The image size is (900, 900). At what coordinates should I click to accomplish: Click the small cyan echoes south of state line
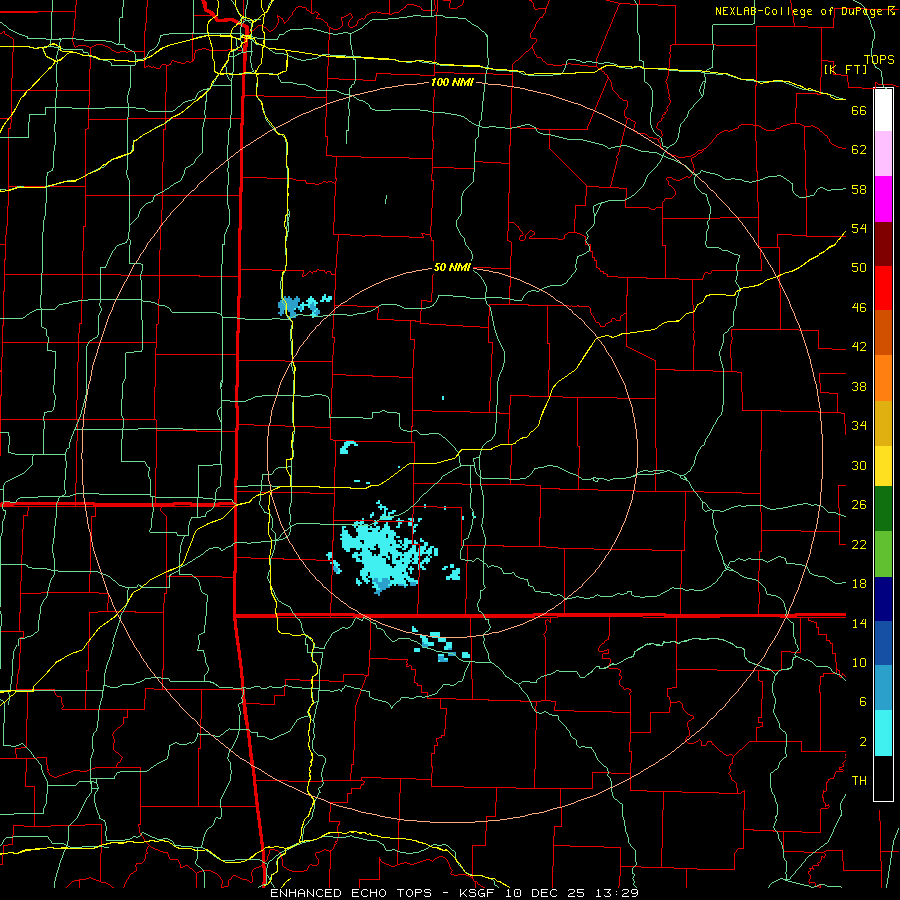[441, 645]
